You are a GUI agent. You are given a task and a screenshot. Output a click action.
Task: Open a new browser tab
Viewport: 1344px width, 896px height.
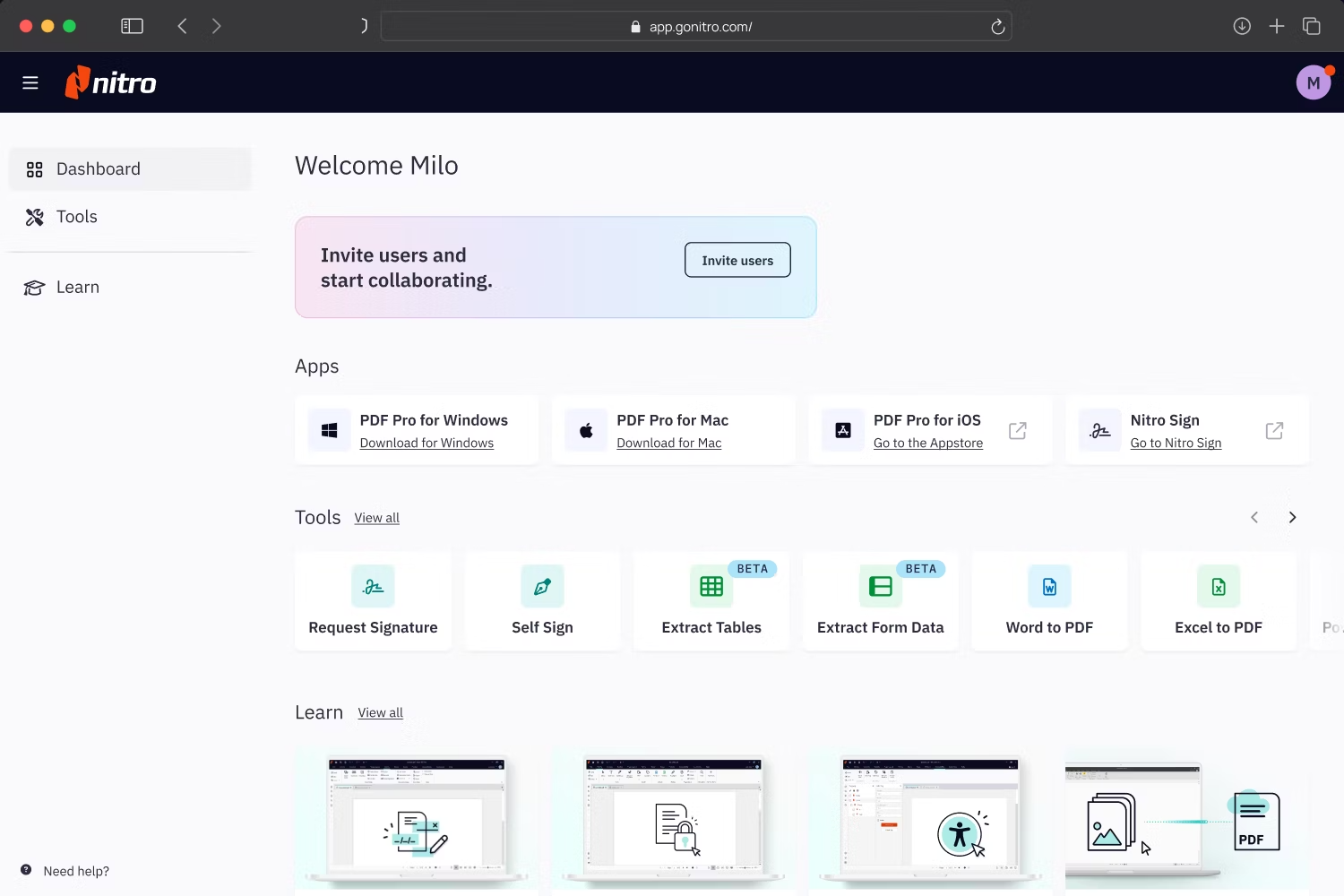click(1277, 26)
